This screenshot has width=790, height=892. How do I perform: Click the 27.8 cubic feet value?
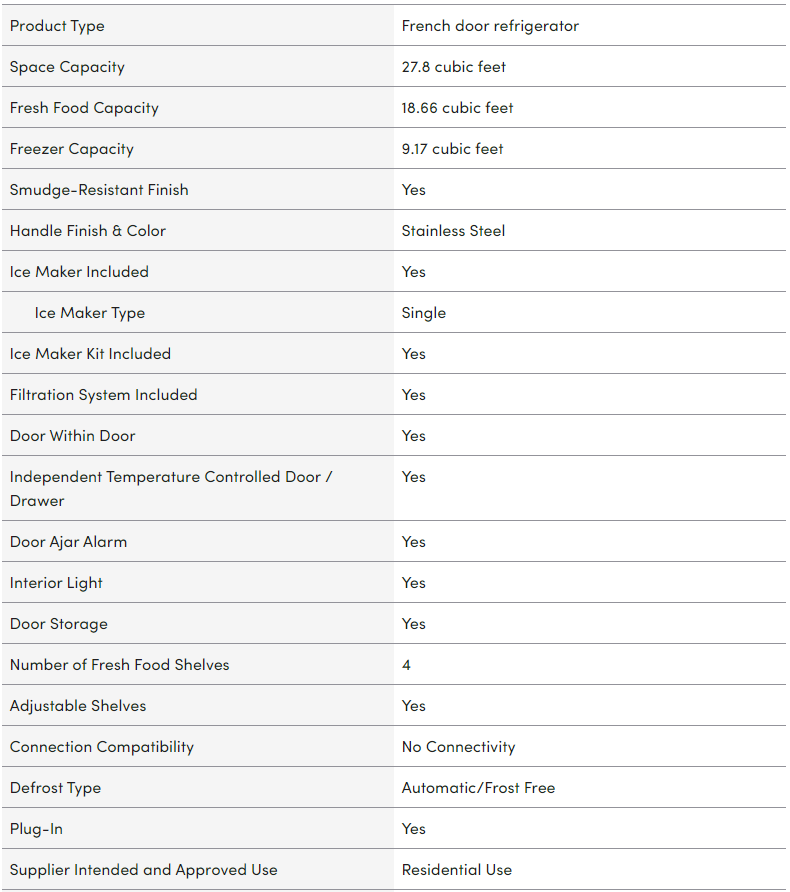click(454, 67)
